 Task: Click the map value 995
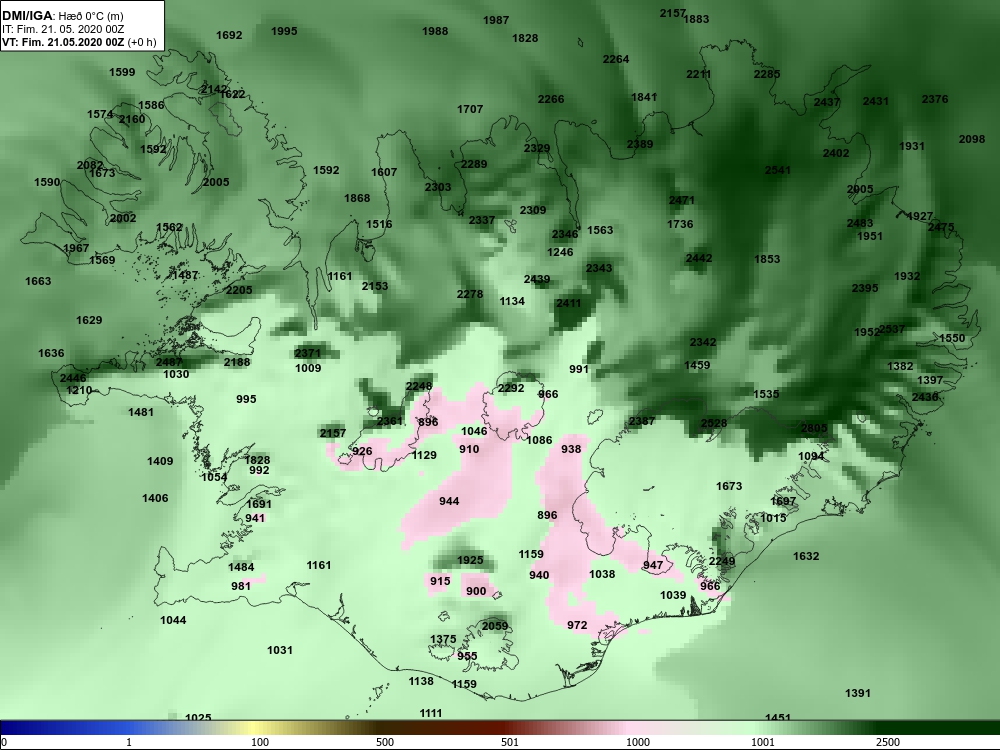click(x=246, y=399)
